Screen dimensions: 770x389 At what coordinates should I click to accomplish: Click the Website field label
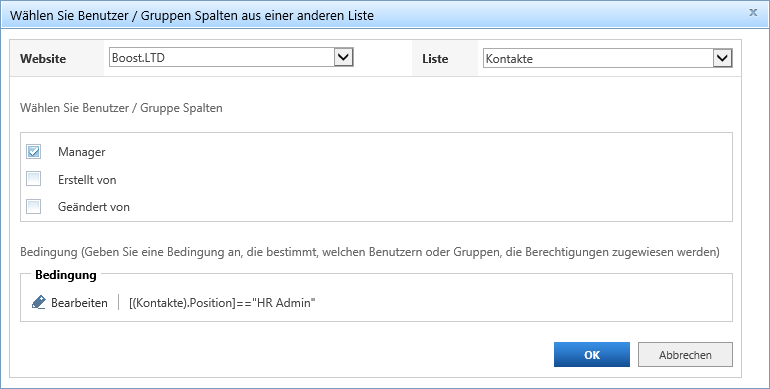43,58
